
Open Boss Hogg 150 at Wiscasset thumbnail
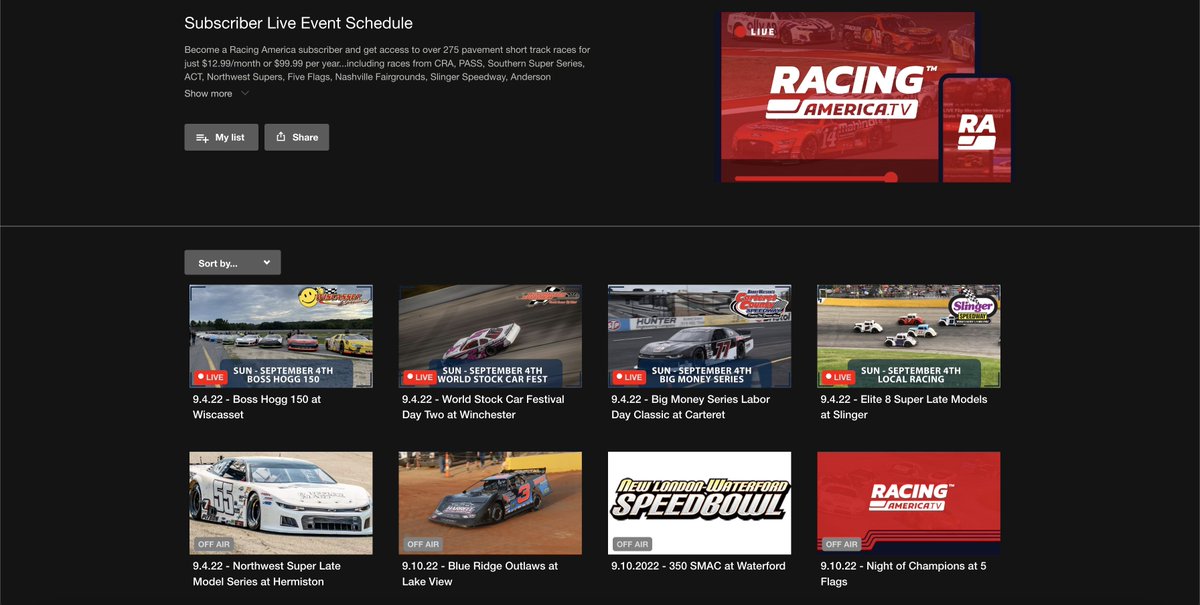[x=281, y=336]
